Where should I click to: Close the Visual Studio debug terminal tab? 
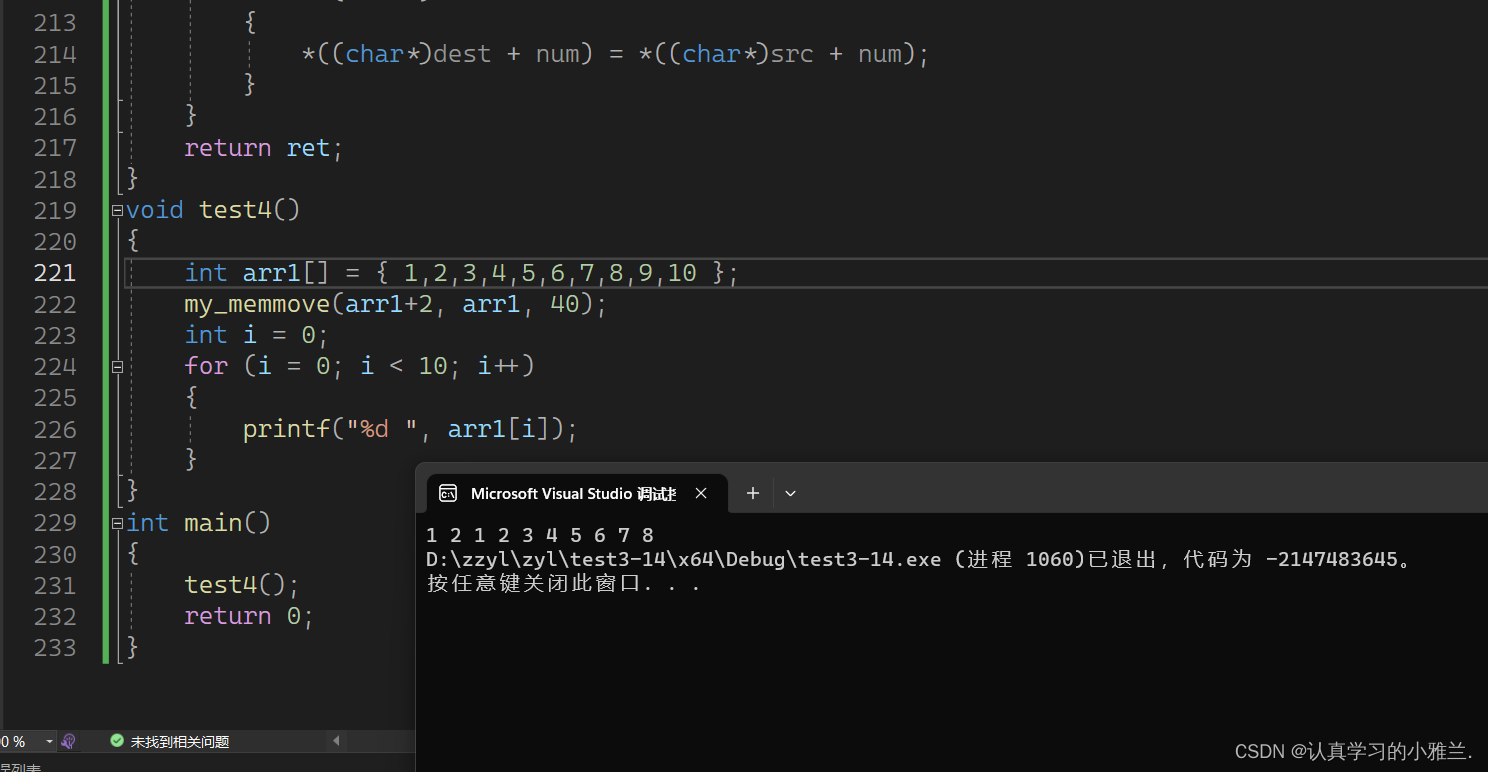point(701,493)
